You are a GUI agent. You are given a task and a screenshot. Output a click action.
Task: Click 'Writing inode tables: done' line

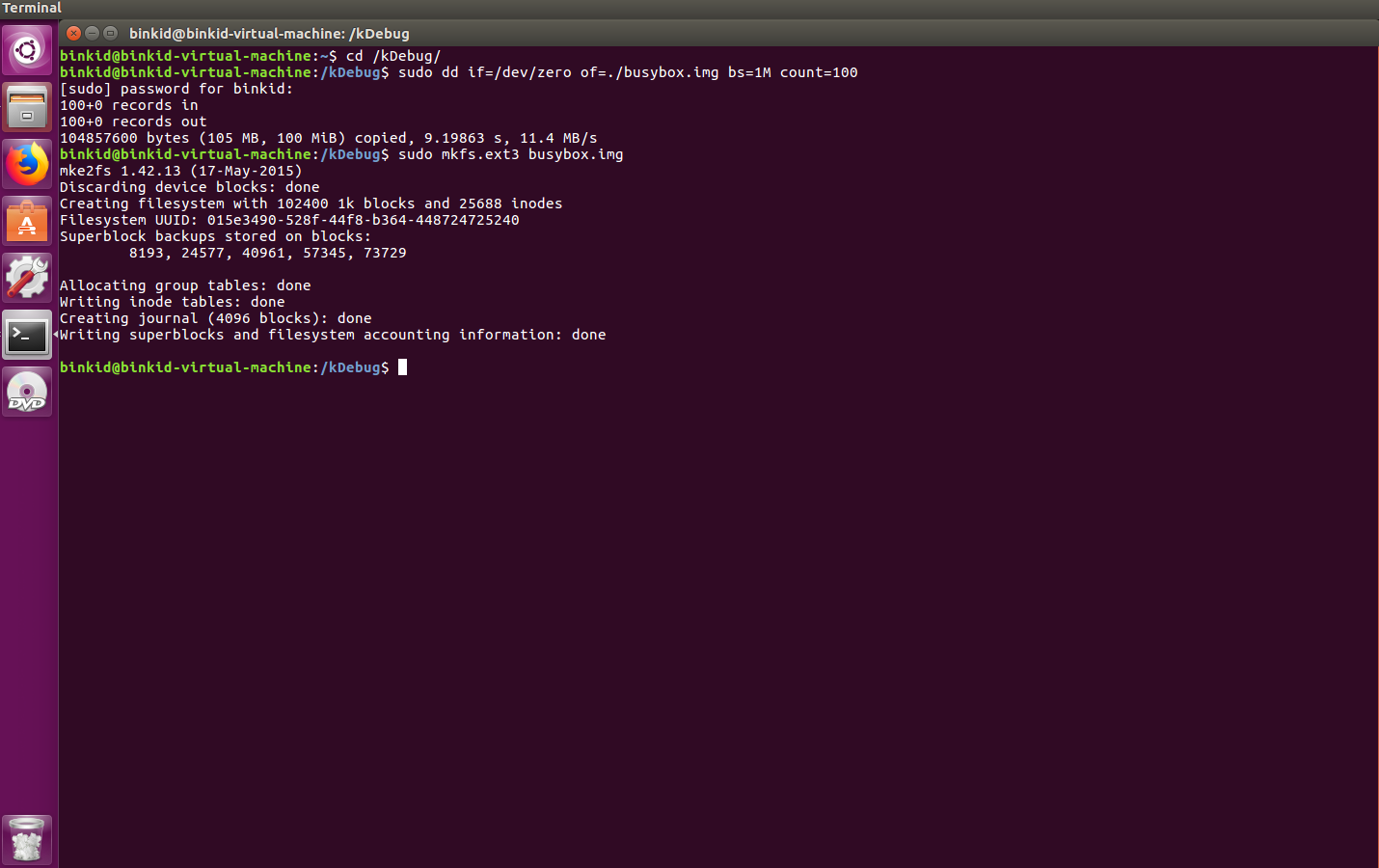coord(173,302)
